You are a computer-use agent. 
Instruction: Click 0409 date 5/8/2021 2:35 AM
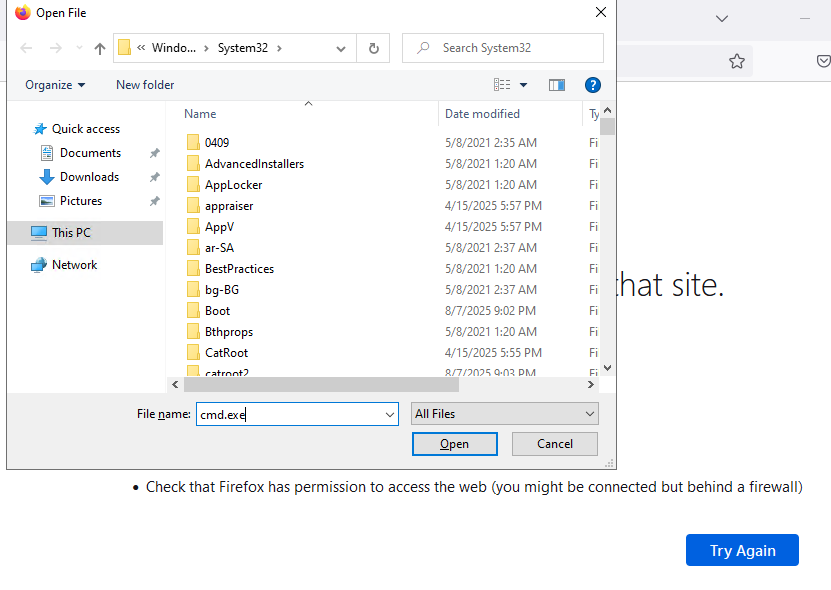point(491,143)
